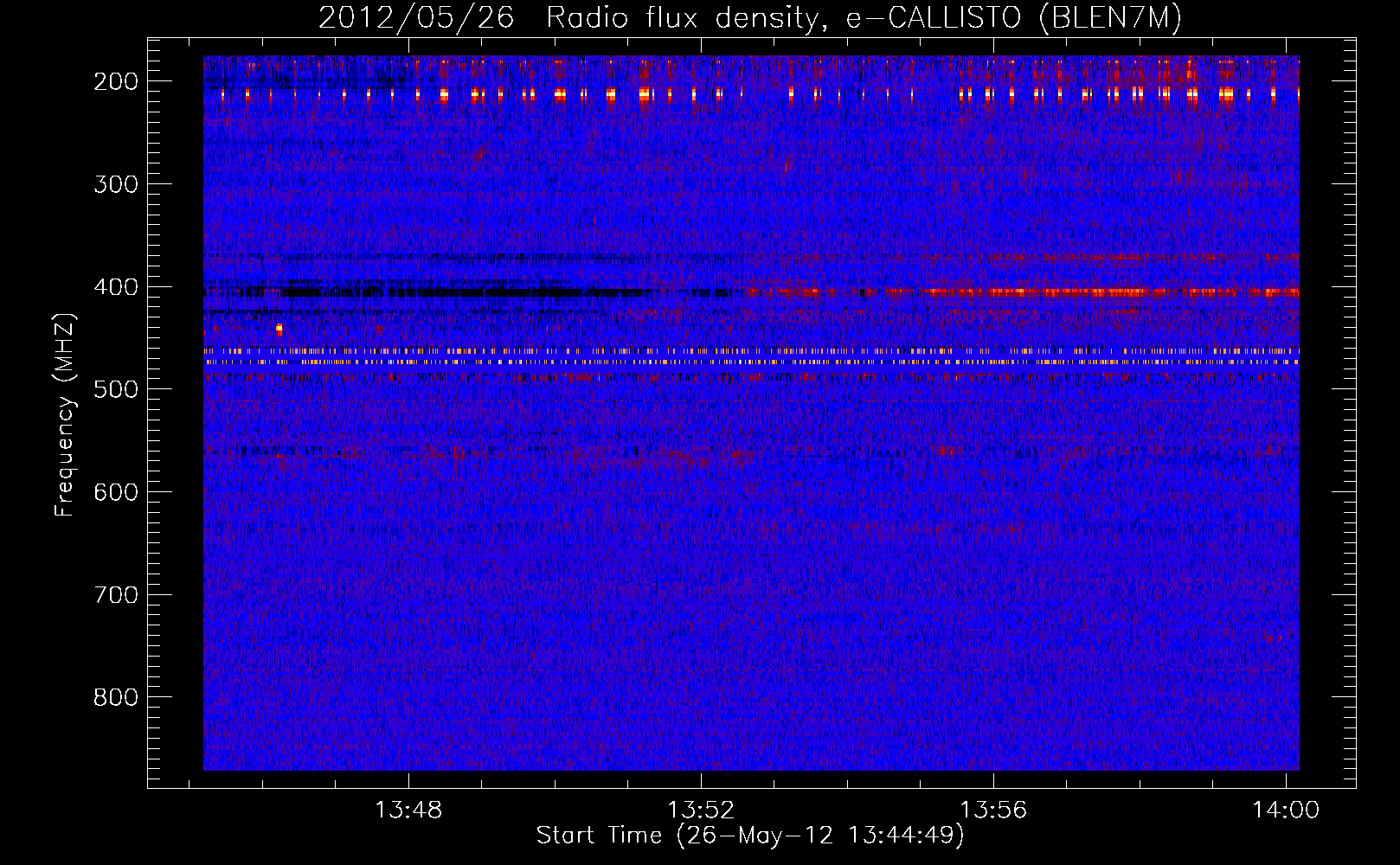Click the 'Frequency (MHZ)' axis label
The image size is (1400, 865).
[65, 414]
